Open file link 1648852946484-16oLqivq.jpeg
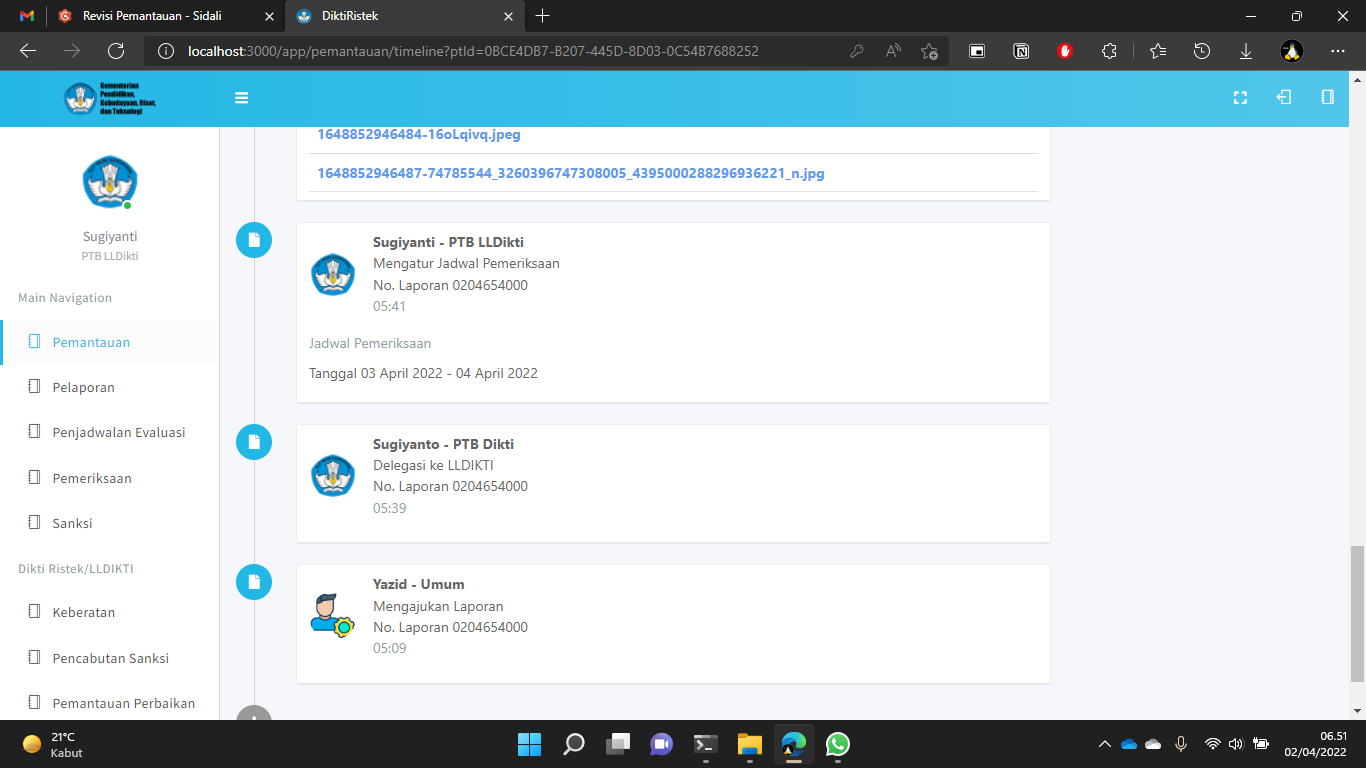Screen dimensions: 1366x768 [x=419, y=134]
